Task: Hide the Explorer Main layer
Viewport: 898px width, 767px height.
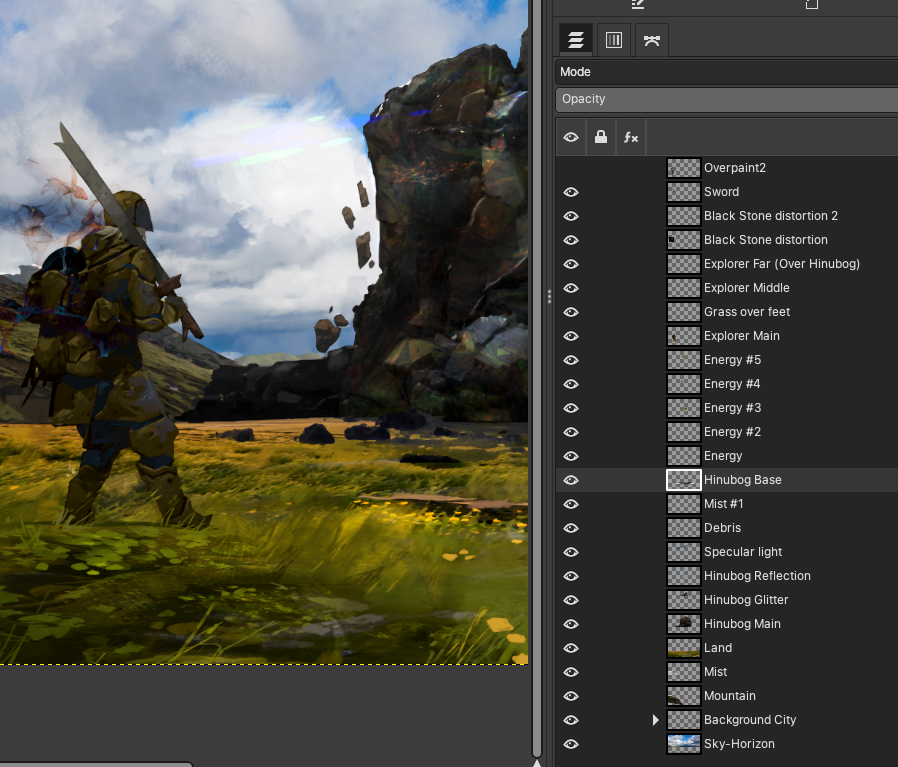Action: (x=571, y=336)
